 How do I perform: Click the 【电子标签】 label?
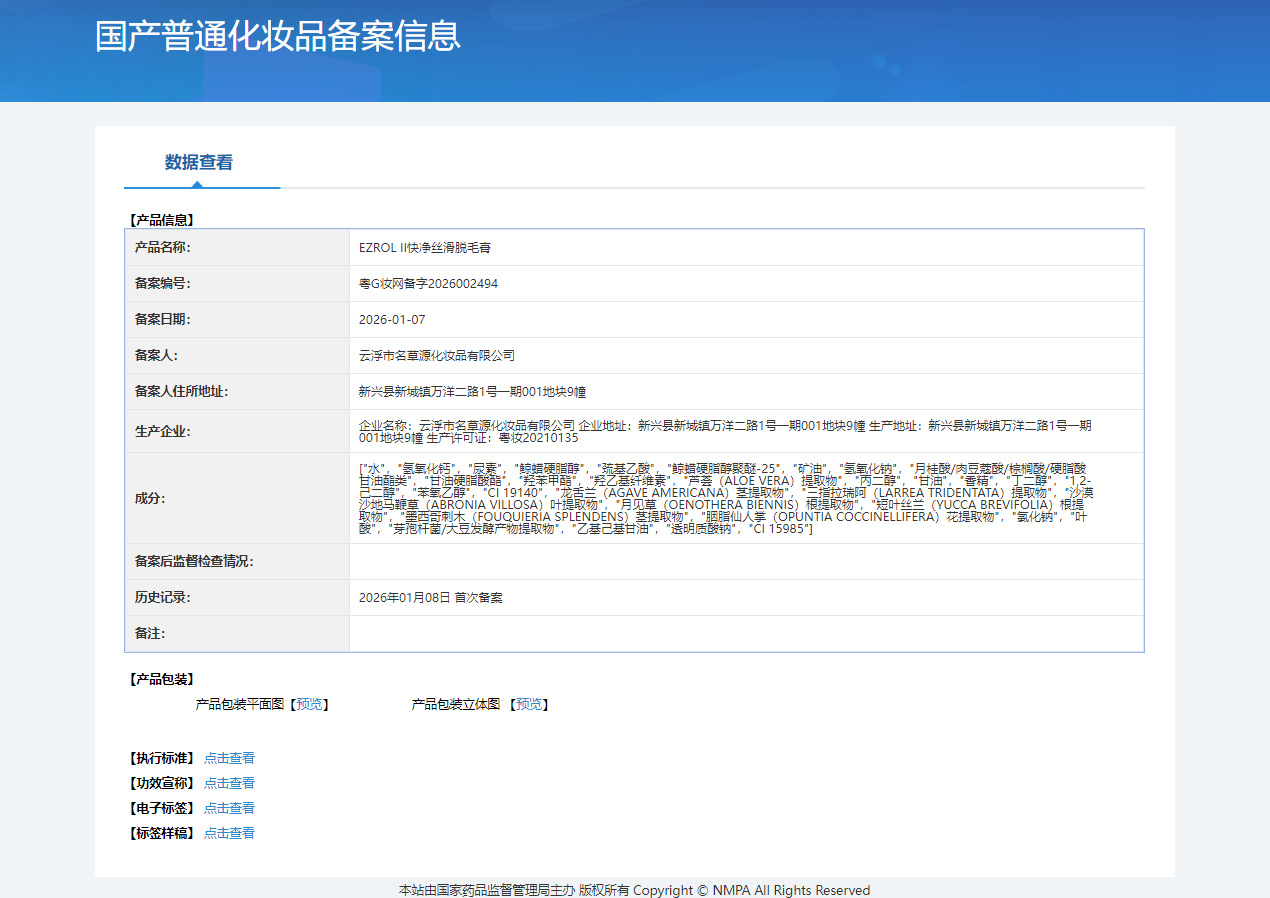[x=161, y=808]
